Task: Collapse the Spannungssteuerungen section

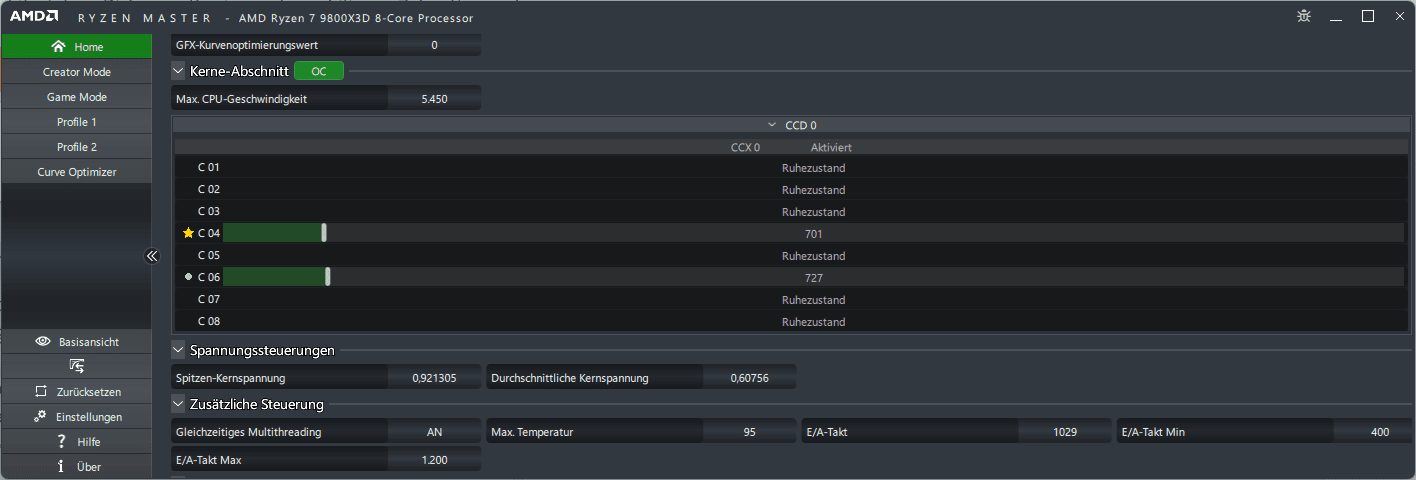Action: click(x=178, y=350)
